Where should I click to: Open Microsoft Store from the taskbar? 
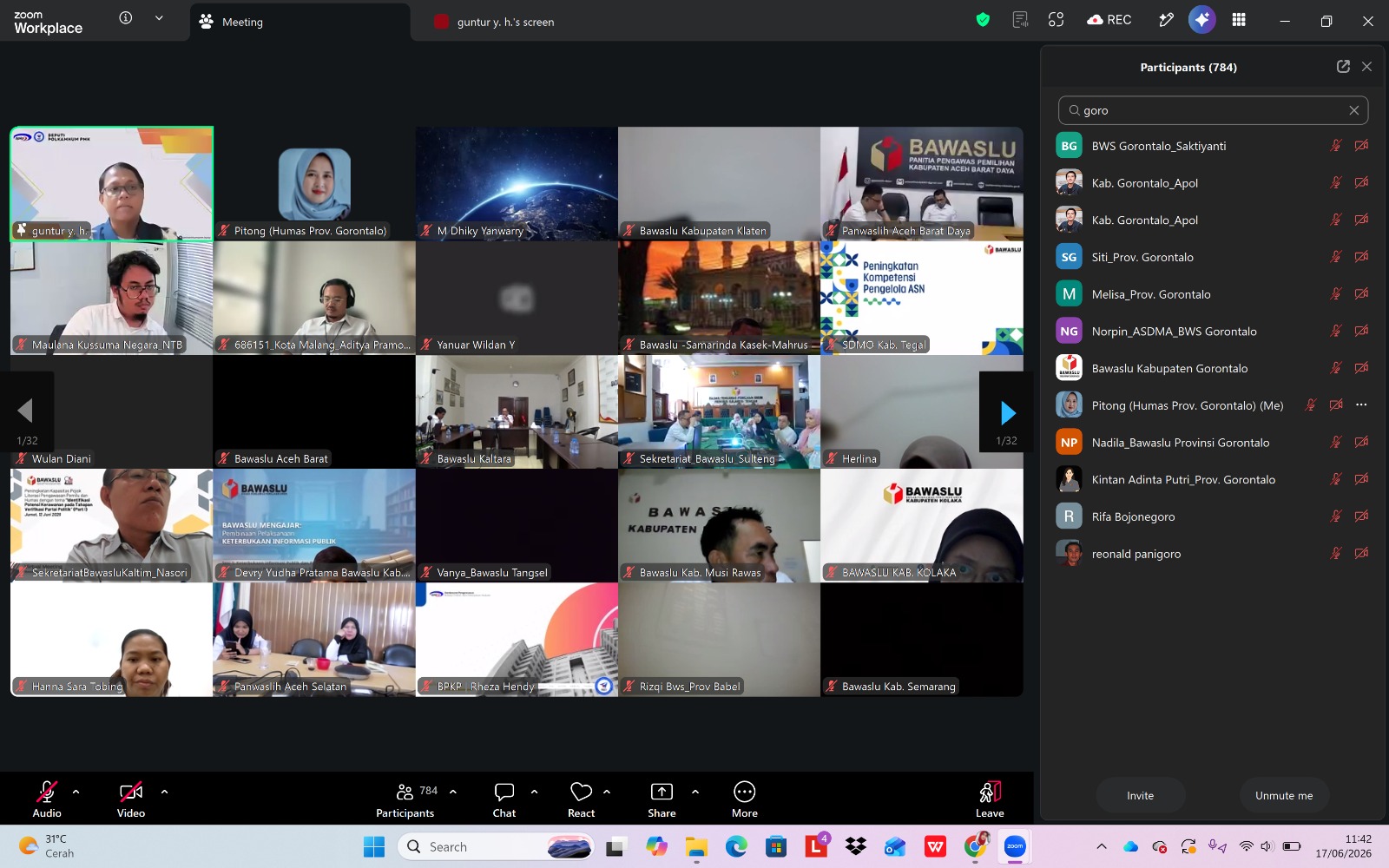click(776, 846)
